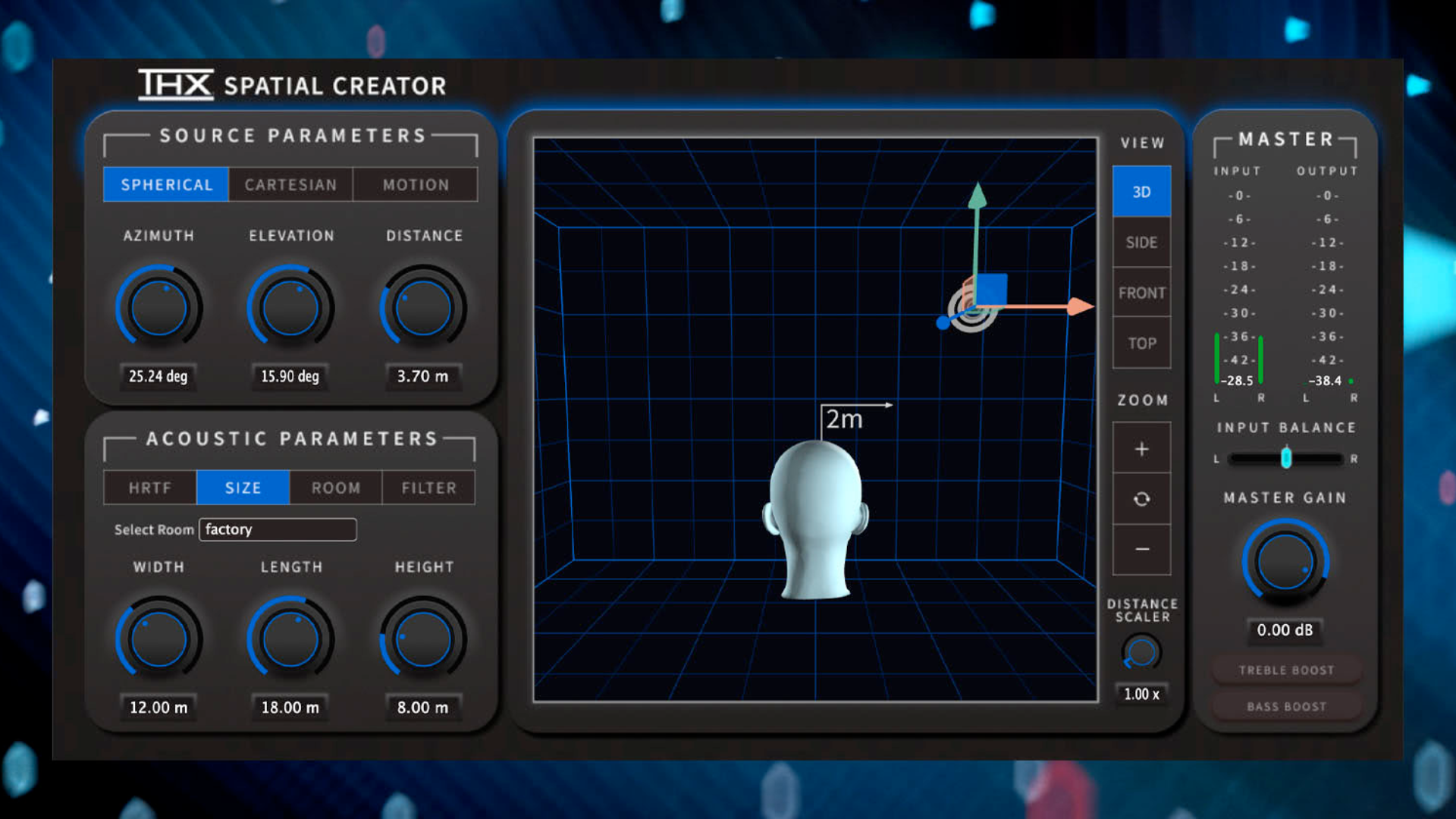The height and width of the screenshot is (819, 1456).
Task: Select the MOTION tab
Action: (x=415, y=184)
